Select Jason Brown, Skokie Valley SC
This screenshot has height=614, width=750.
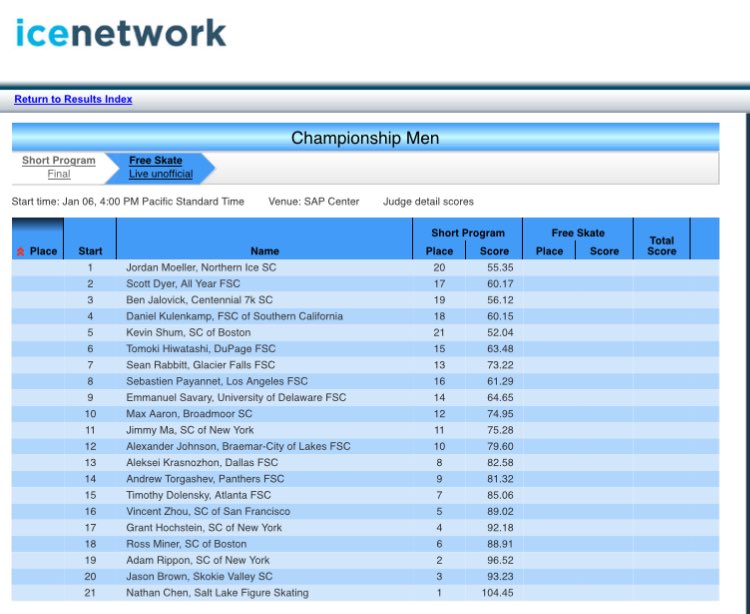point(199,576)
